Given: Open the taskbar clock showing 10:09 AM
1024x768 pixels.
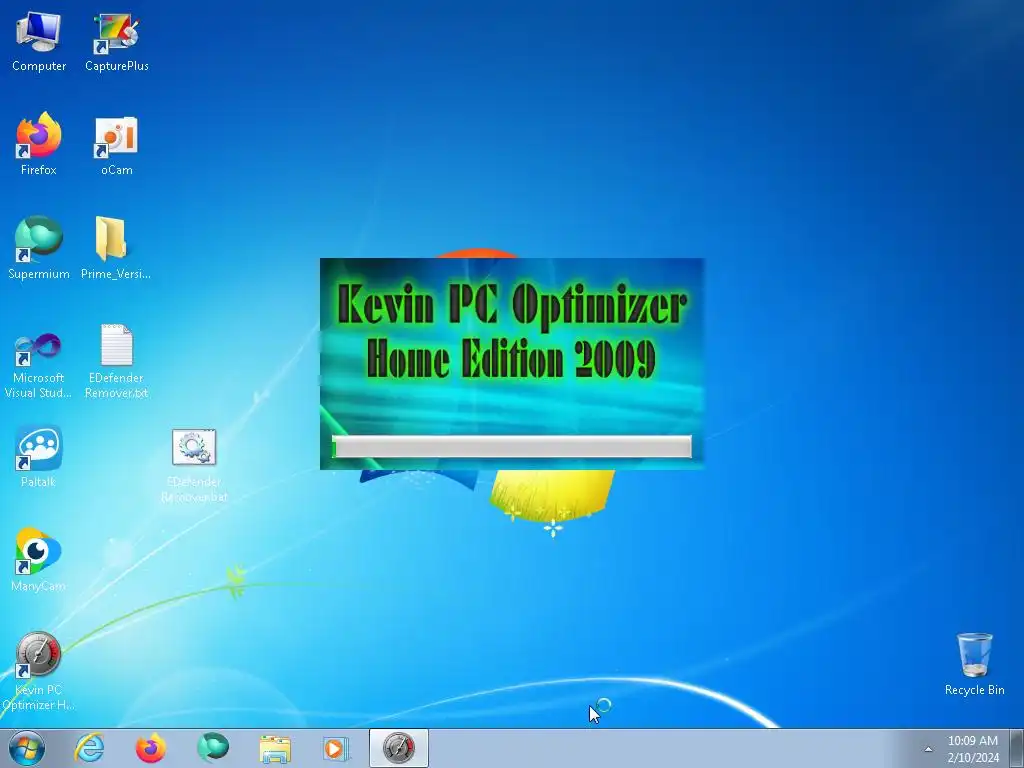Looking at the screenshot, I should [x=973, y=749].
